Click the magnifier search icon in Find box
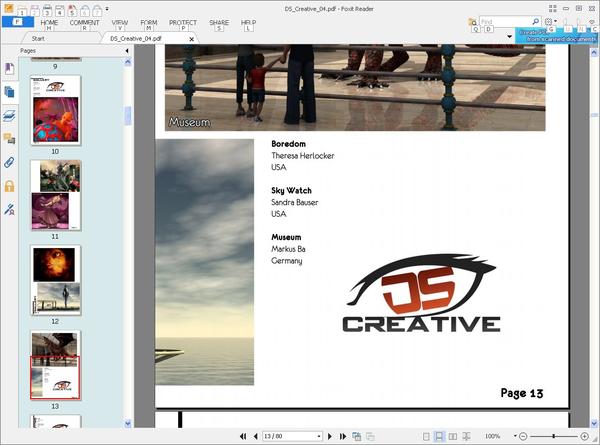Viewport: 600px width, 445px height. coord(536,21)
